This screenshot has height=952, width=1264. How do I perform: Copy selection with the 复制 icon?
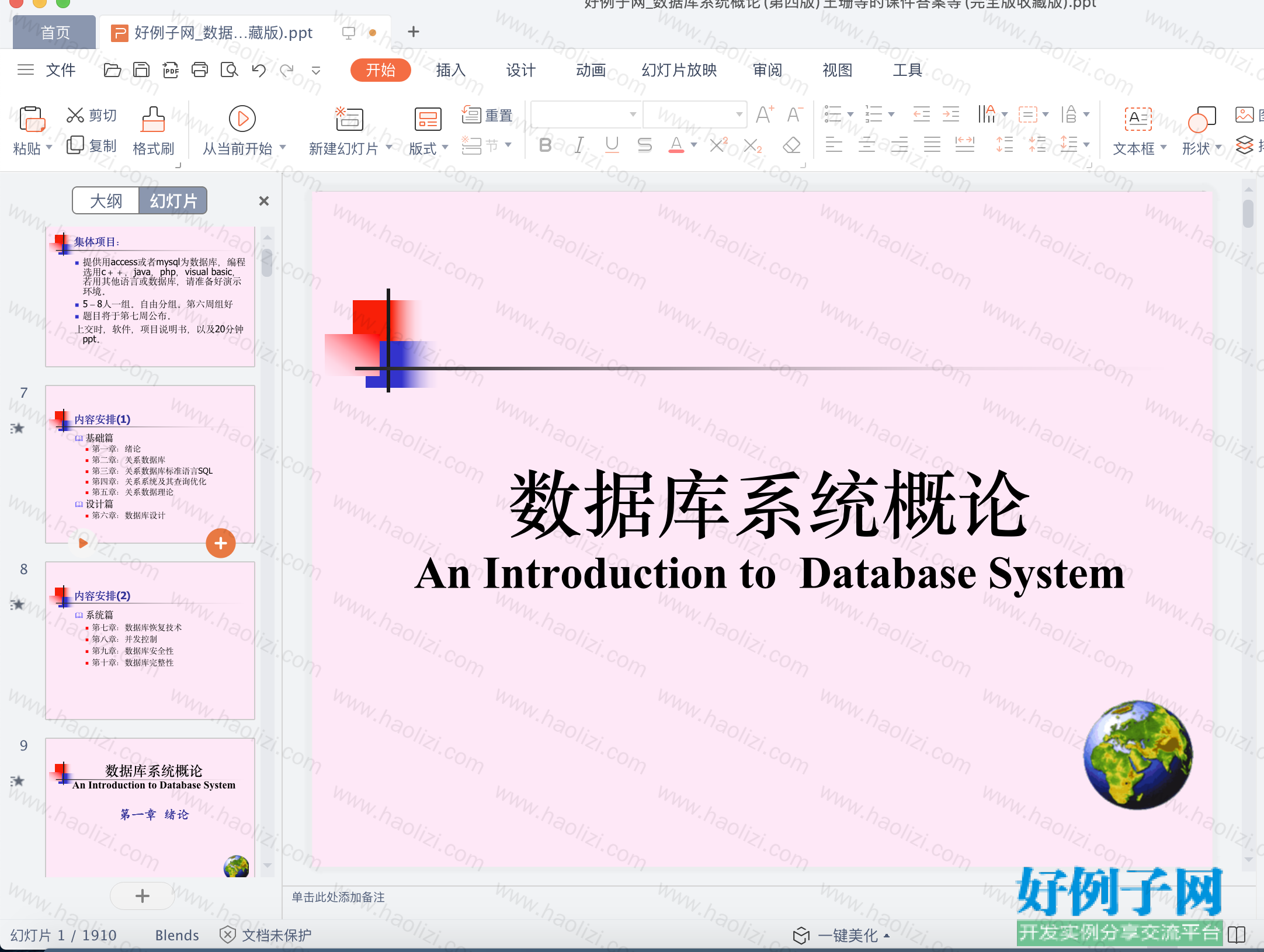75,145
